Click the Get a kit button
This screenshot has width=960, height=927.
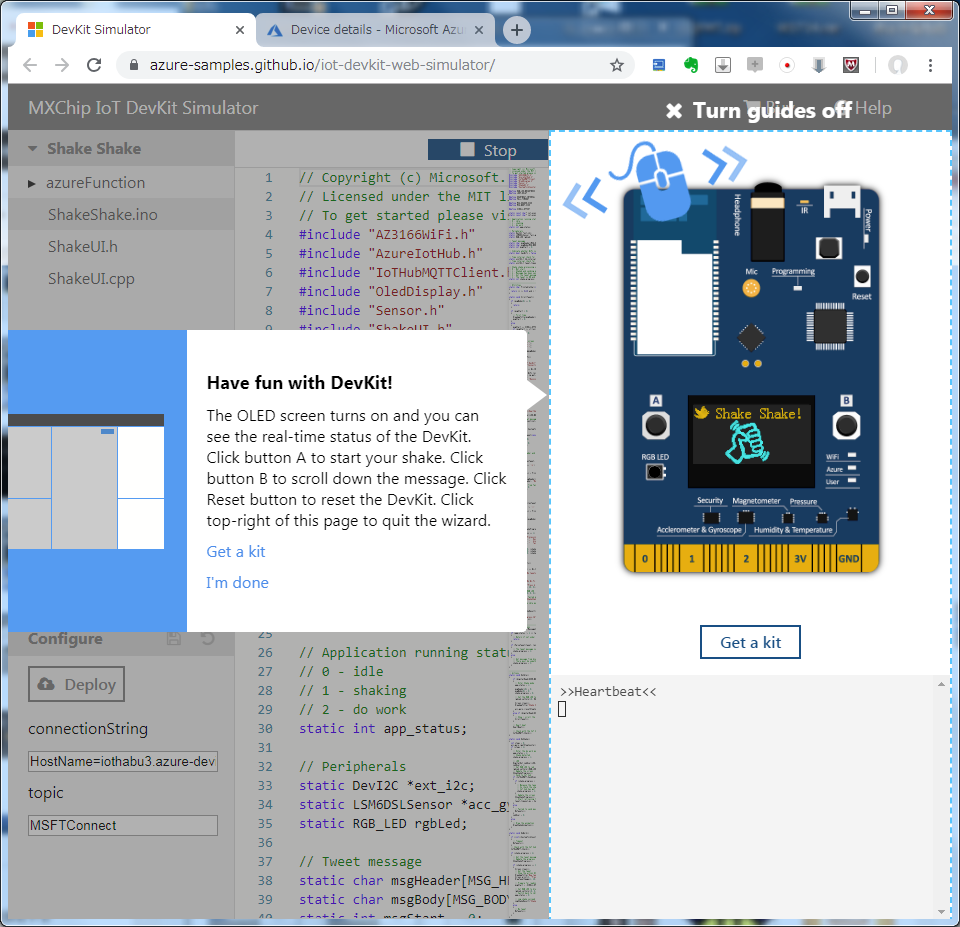(x=750, y=642)
